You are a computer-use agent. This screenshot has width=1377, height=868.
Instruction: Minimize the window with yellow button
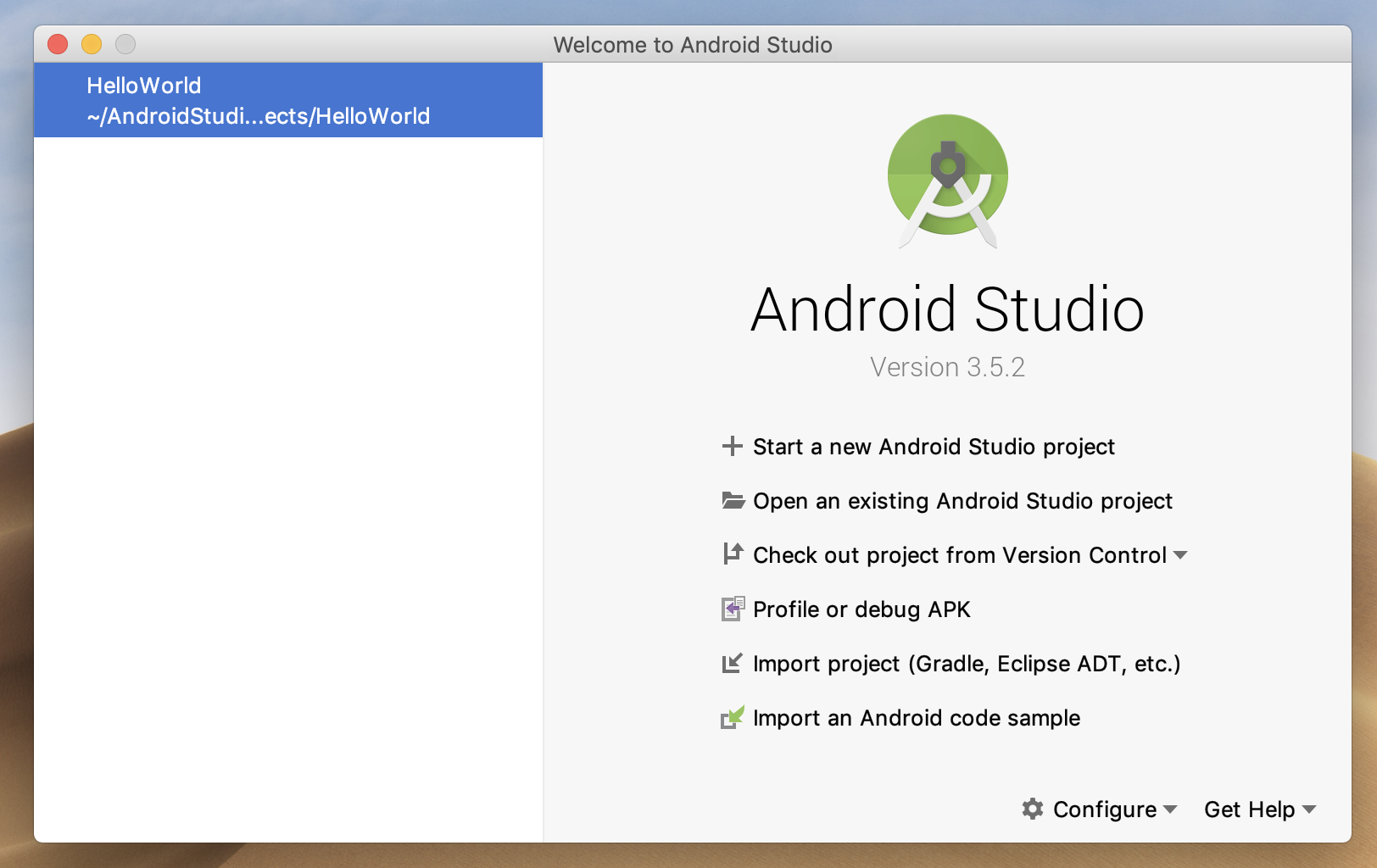coord(92,44)
